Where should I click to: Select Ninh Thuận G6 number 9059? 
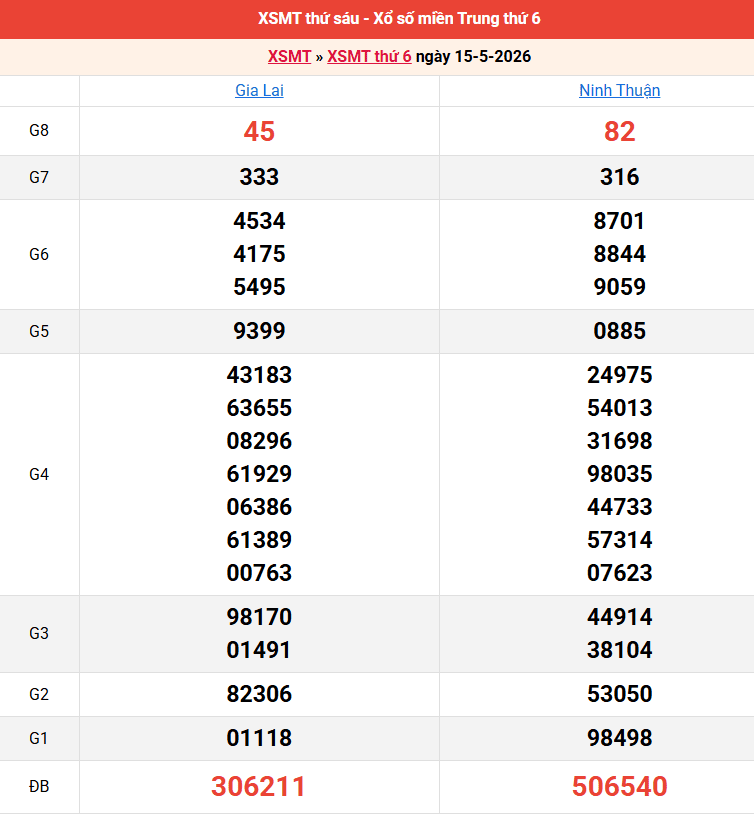pos(620,287)
